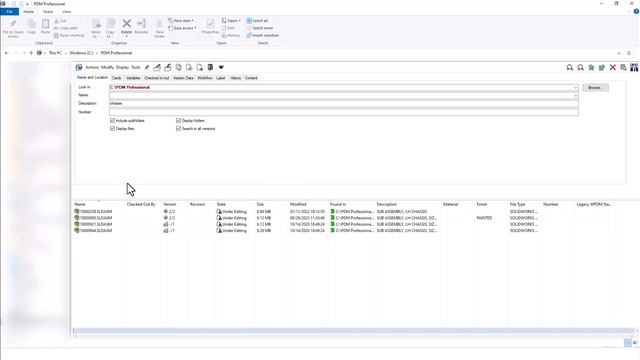Sort by the Checked Out By column header
This screenshot has width=640, height=360.
pos(141,204)
